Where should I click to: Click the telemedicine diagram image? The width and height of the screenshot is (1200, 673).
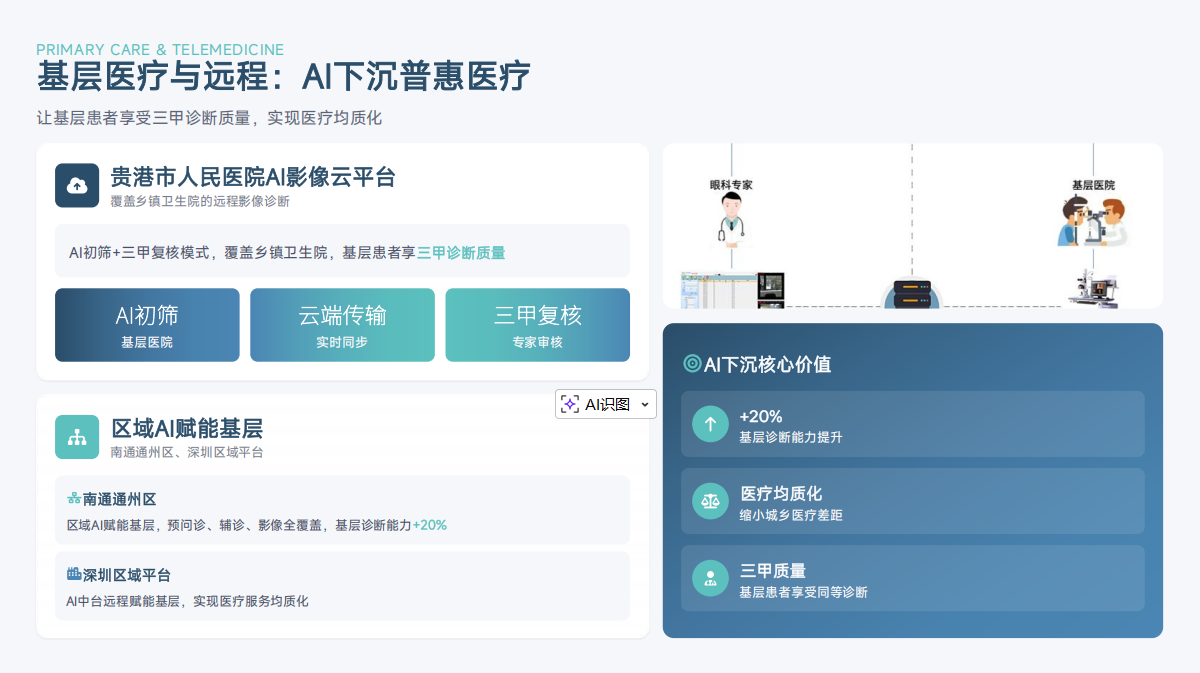coord(912,226)
